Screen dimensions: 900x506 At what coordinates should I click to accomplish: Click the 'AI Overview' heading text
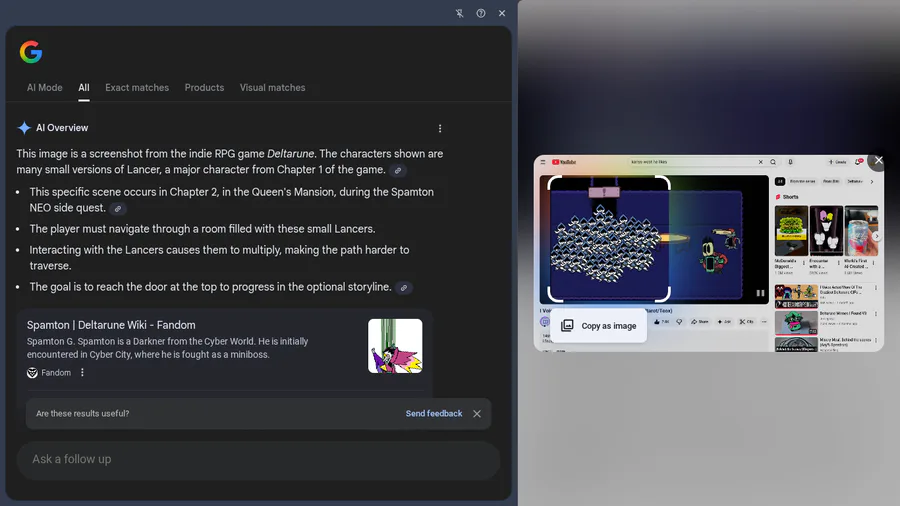(62, 128)
